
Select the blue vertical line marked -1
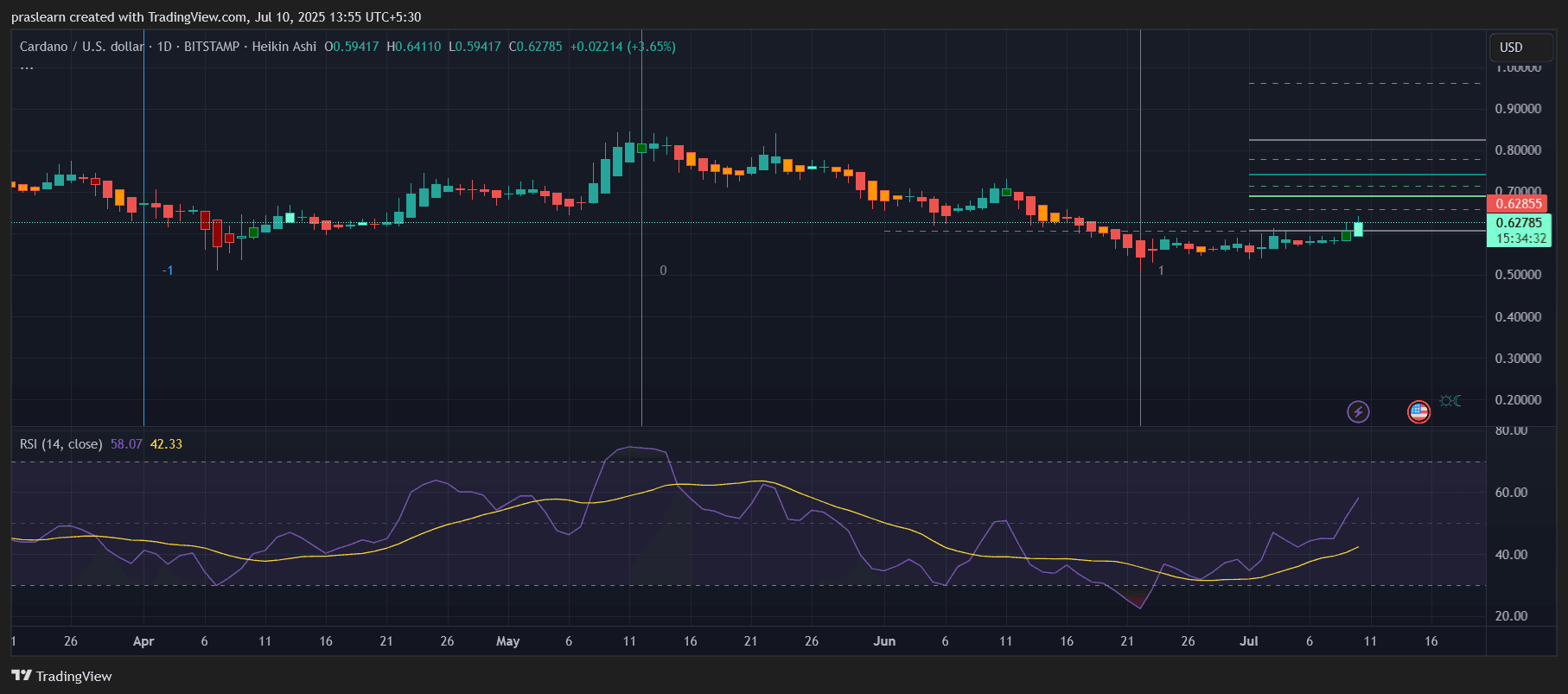point(143,228)
